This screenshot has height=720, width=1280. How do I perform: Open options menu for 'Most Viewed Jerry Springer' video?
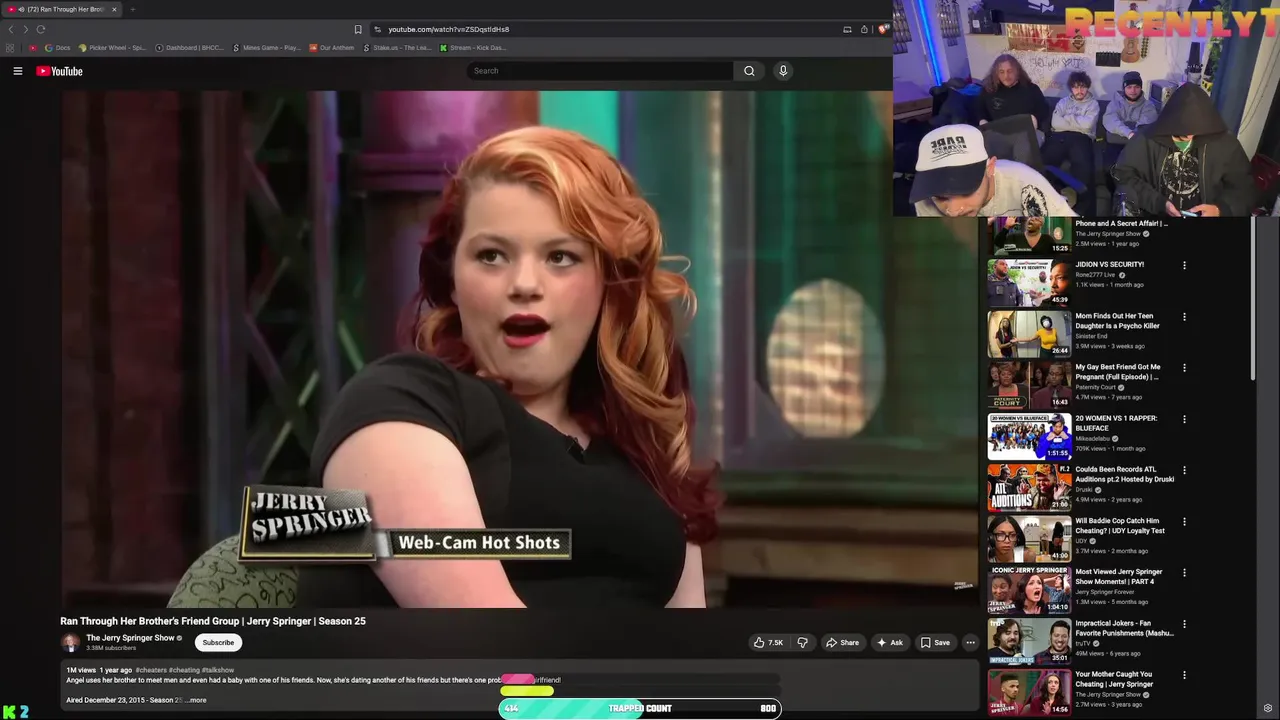(1184, 573)
